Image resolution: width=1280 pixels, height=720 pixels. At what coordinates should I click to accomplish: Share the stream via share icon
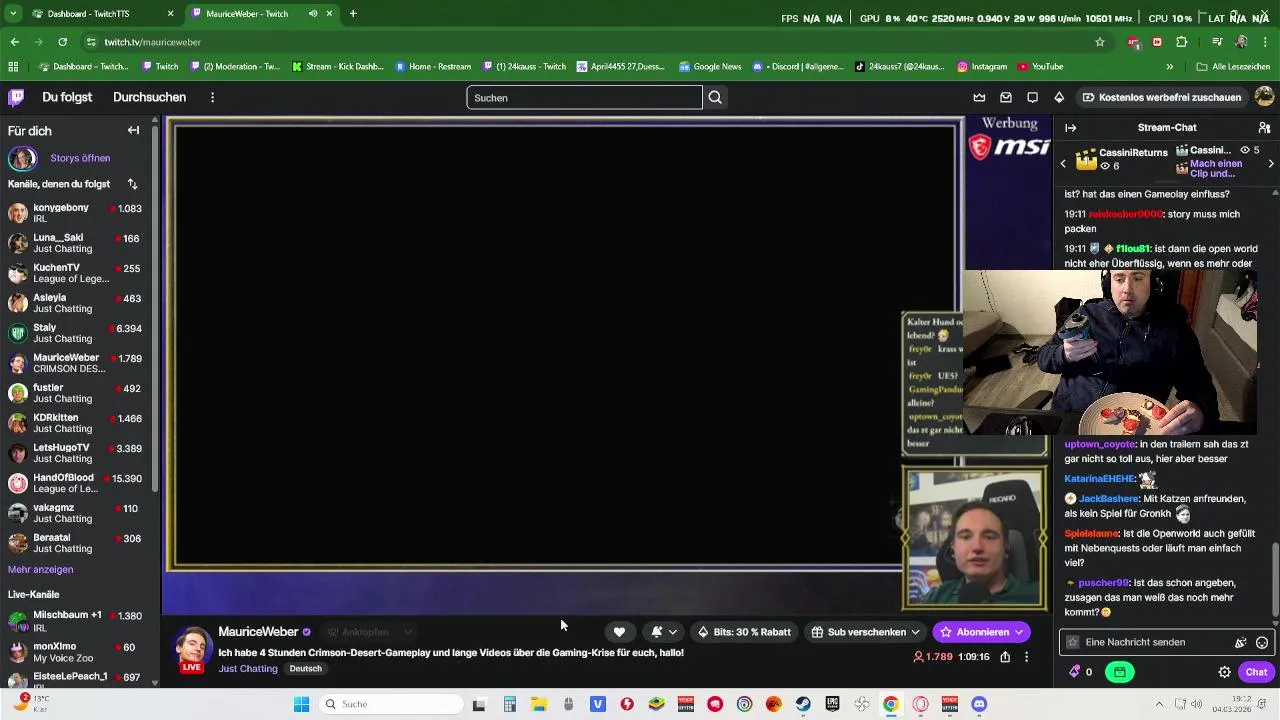(x=1005, y=657)
